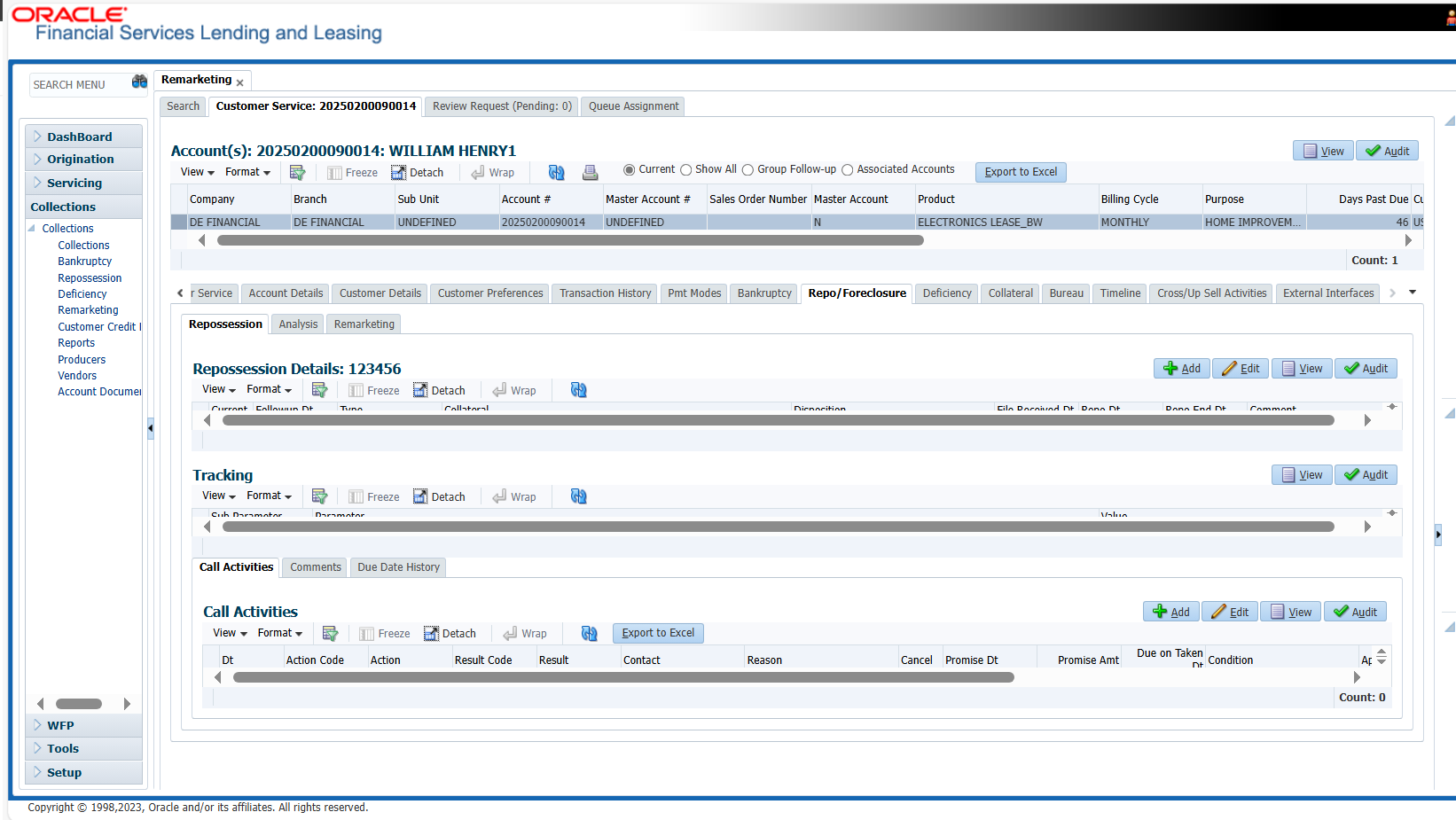This screenshot has width=1456, height=820.
Task: Refresh the Tracking table
Action: (x=578, y=496)
